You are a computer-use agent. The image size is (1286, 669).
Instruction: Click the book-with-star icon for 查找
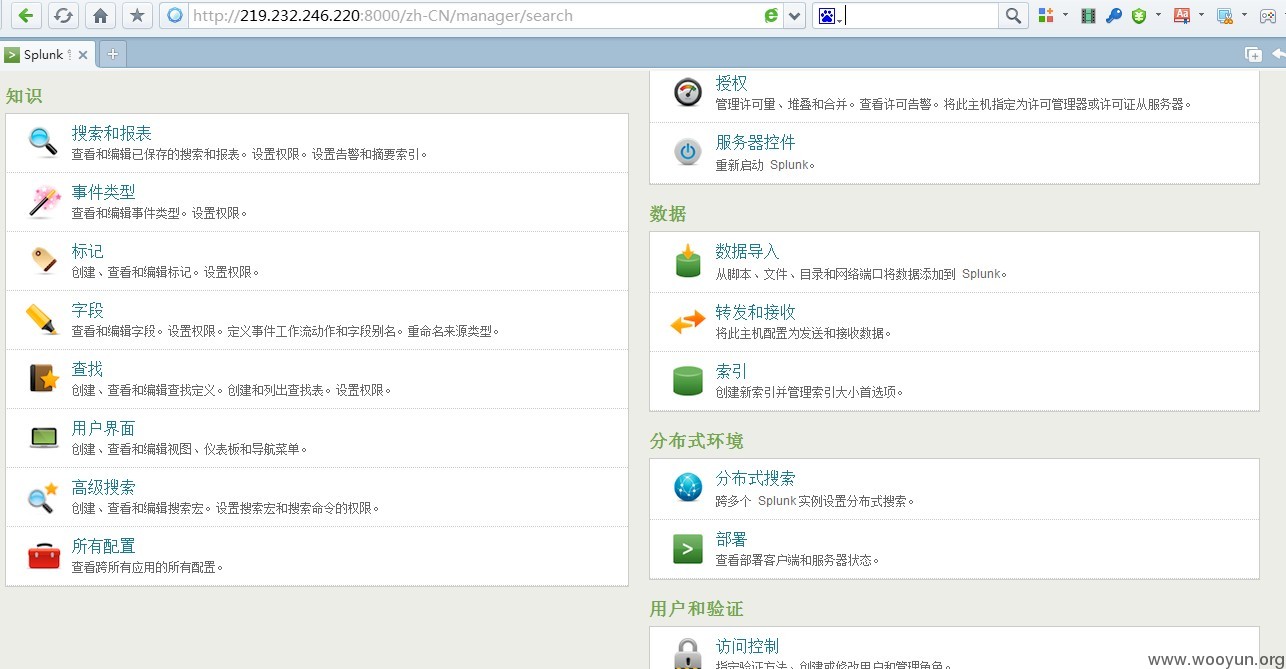pyautogui.click(x=44, y=378)
